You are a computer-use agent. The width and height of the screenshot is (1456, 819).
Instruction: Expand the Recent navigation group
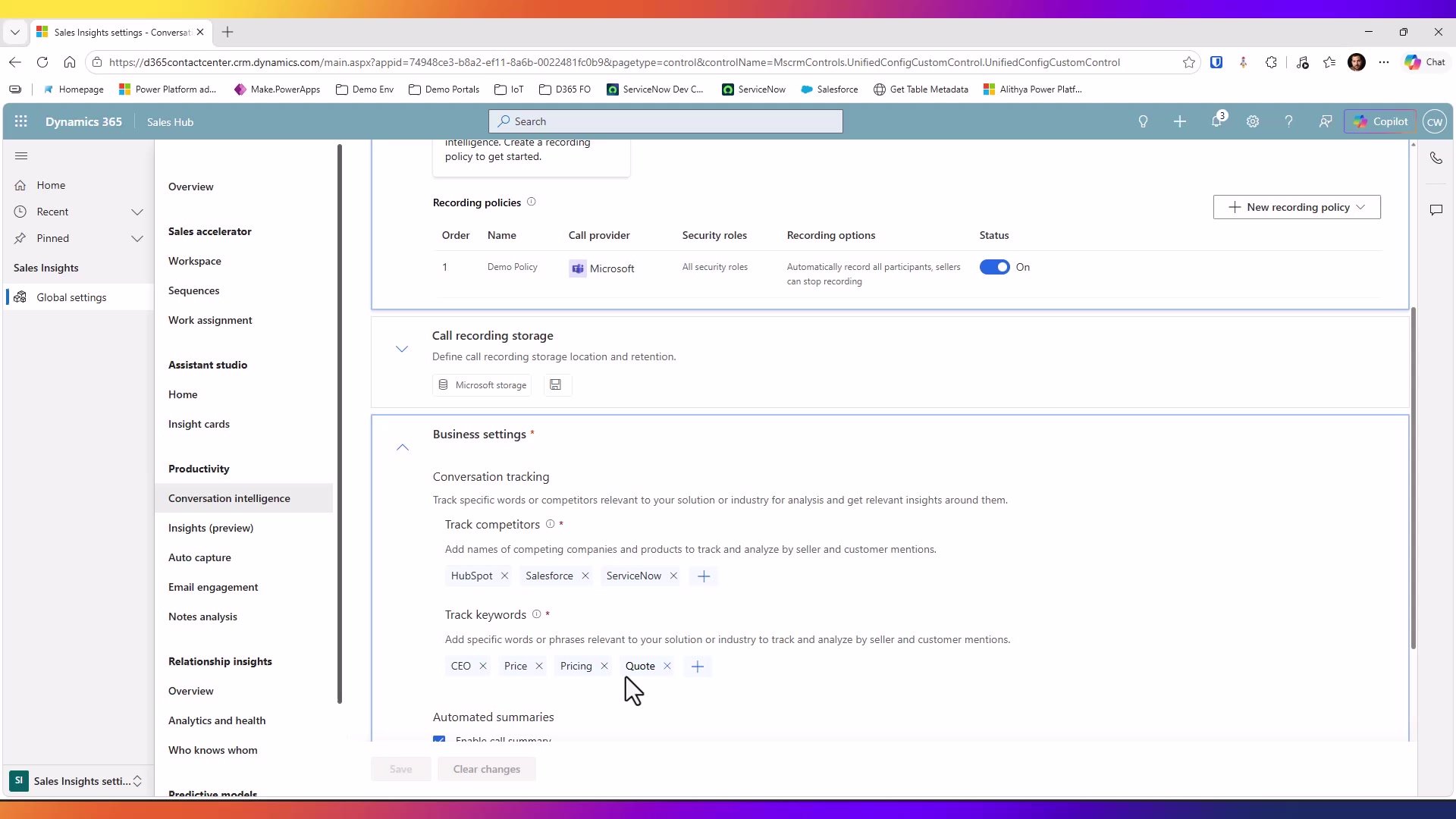(x=137, y=212)
